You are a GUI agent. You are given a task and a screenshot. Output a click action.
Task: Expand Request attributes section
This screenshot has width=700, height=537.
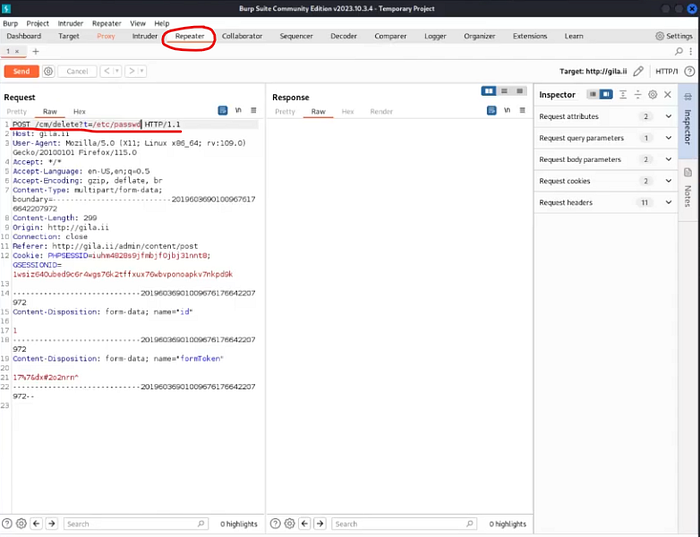[606, 117]
